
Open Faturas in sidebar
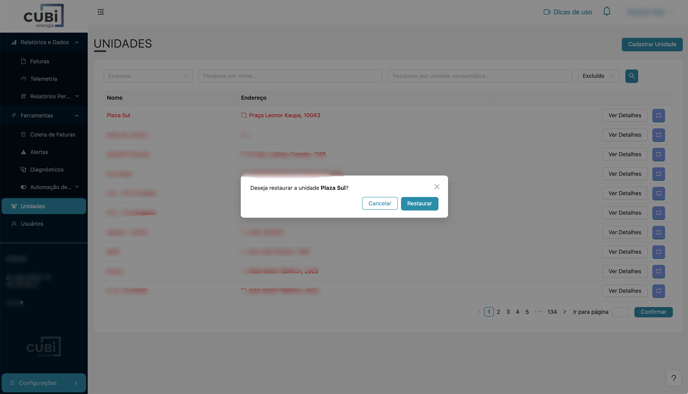[x=39, y=61]
